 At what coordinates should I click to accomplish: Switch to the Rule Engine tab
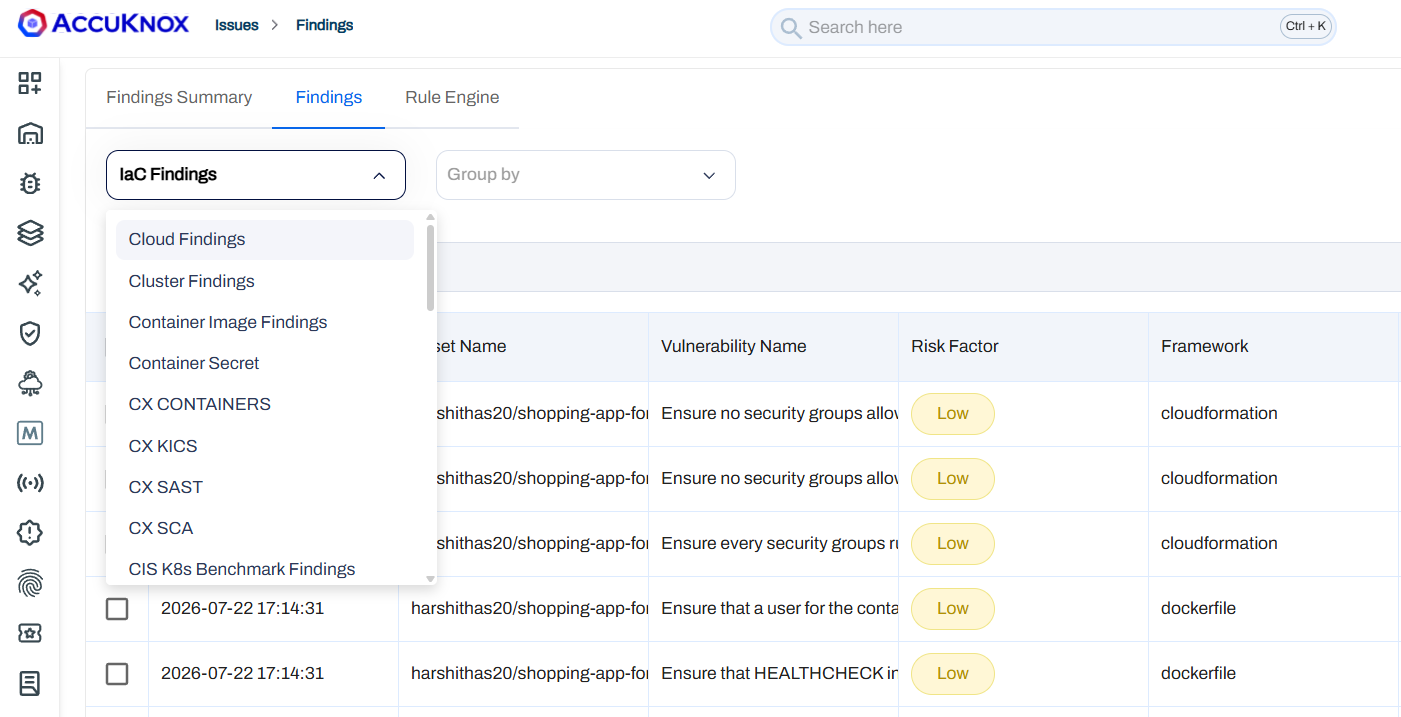(452, 98)
